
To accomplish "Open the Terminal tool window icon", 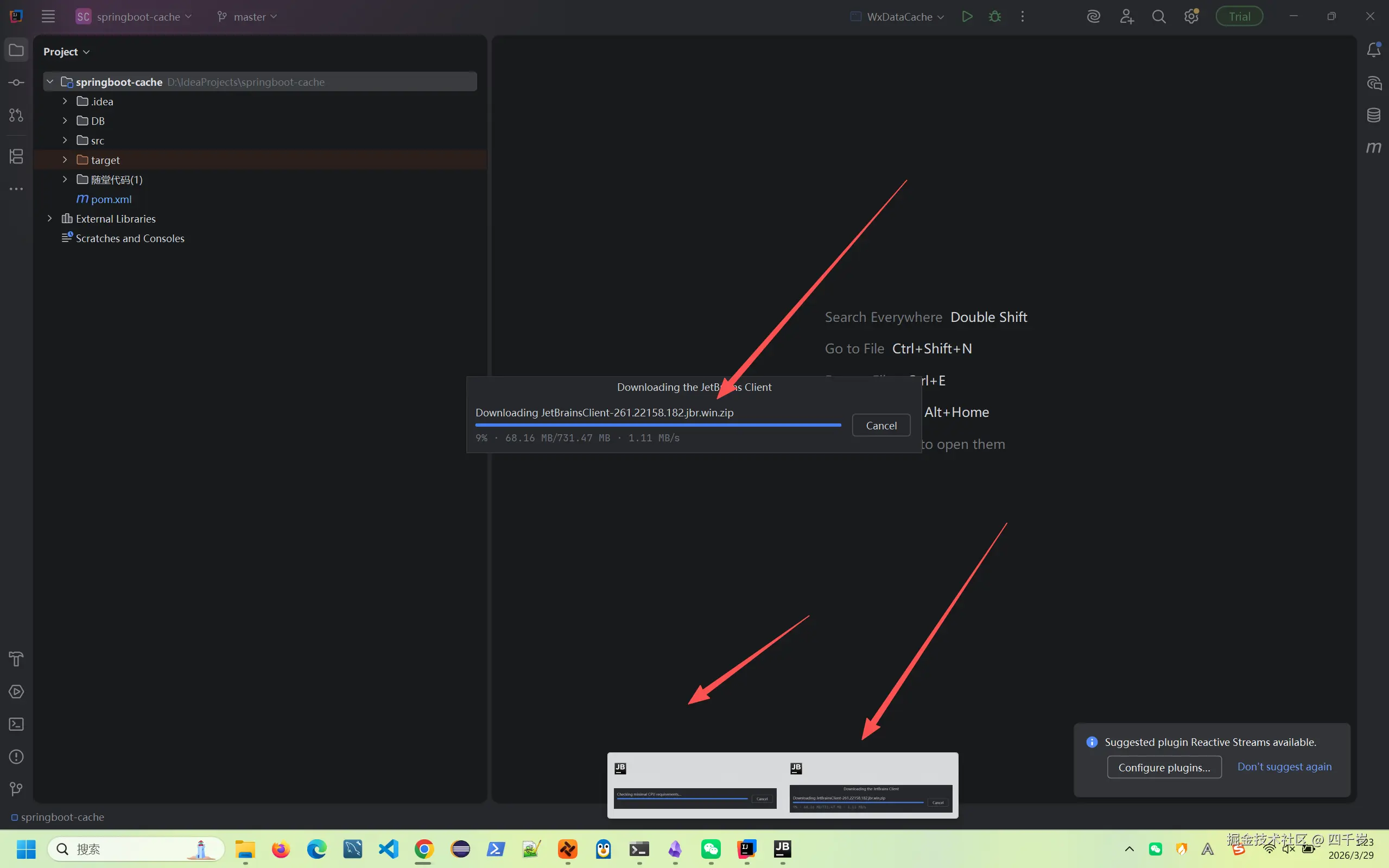I will coord(16,725).
